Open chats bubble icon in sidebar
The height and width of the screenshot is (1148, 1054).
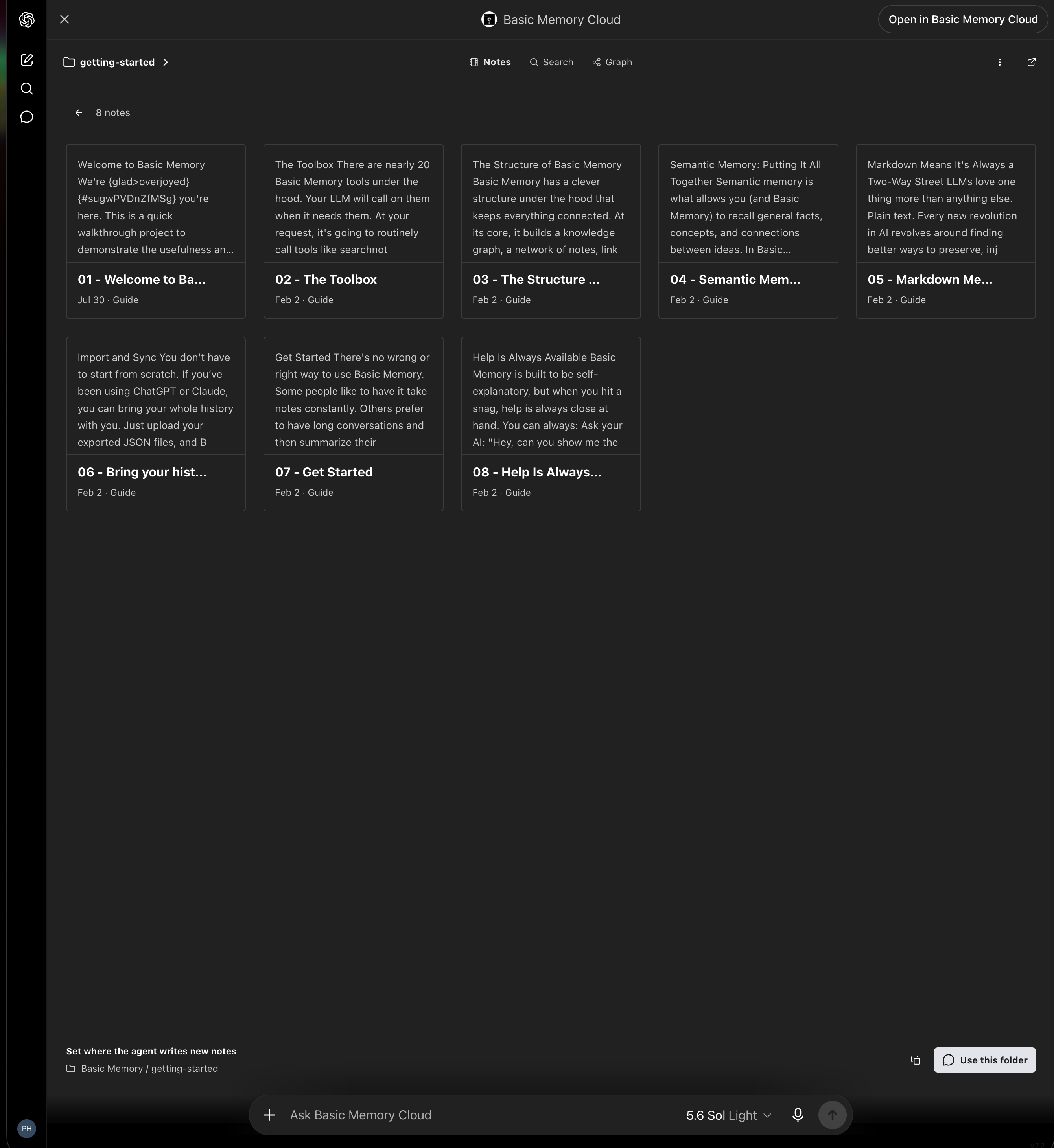[26, 117]
